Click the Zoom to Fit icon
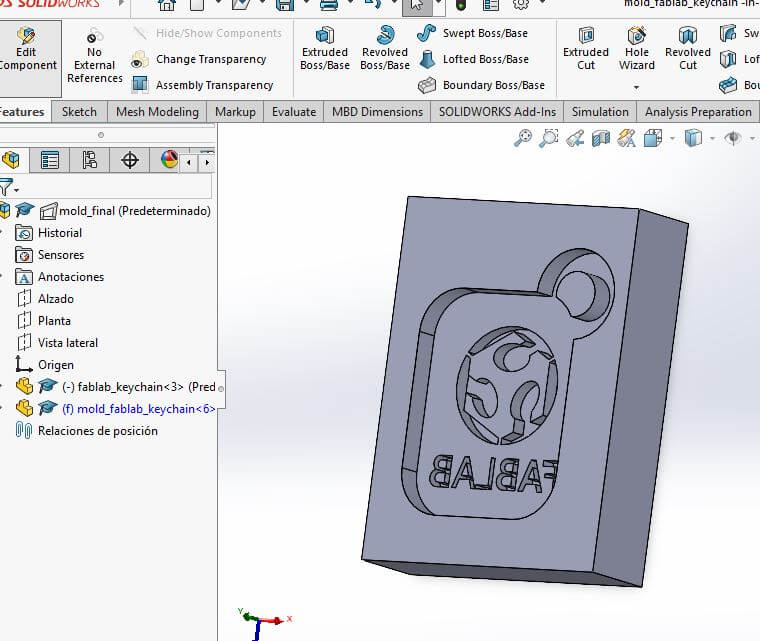The height and width of the screenshot is (641, 760). (522, 138)
